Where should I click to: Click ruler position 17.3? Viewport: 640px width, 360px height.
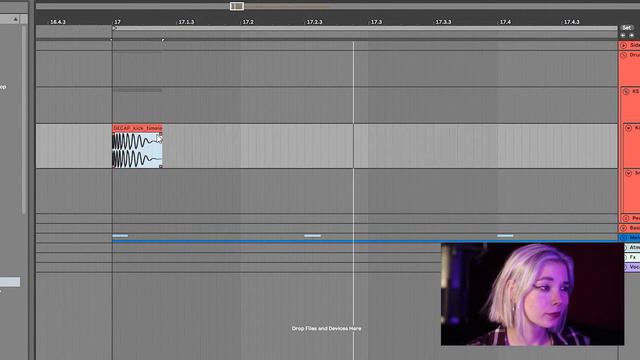[376, 22]
